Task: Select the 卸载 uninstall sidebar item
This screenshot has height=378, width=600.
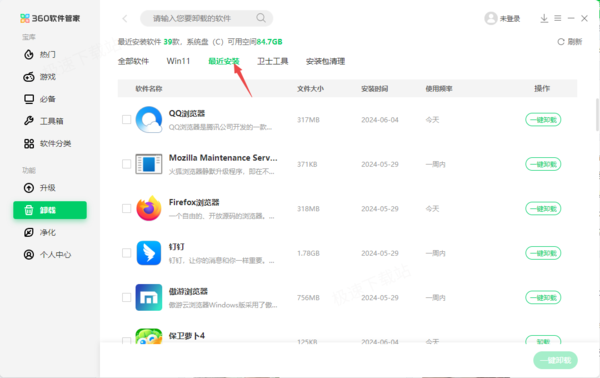Action: tap(50, 210)
